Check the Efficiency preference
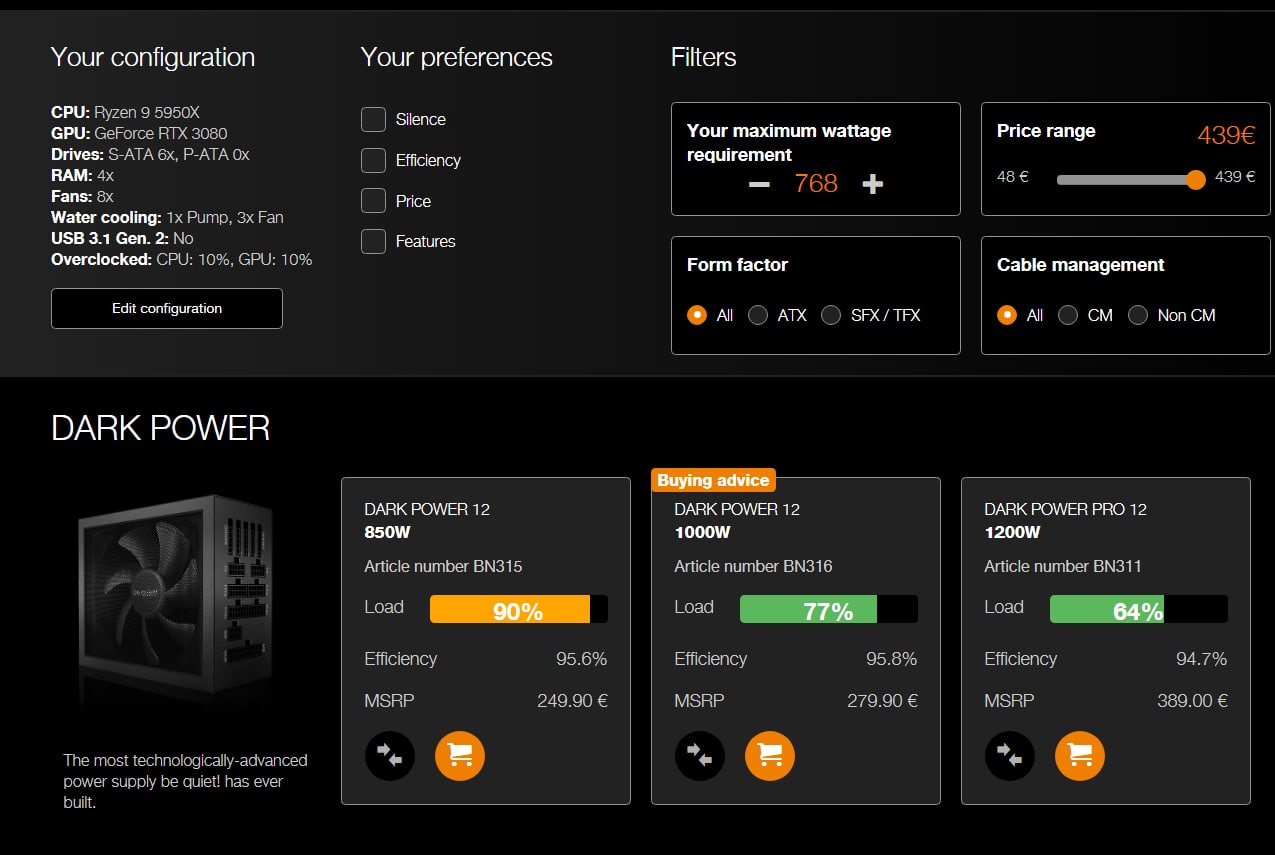Screen dimensions: 1275x855 click(x=373, y=160)
